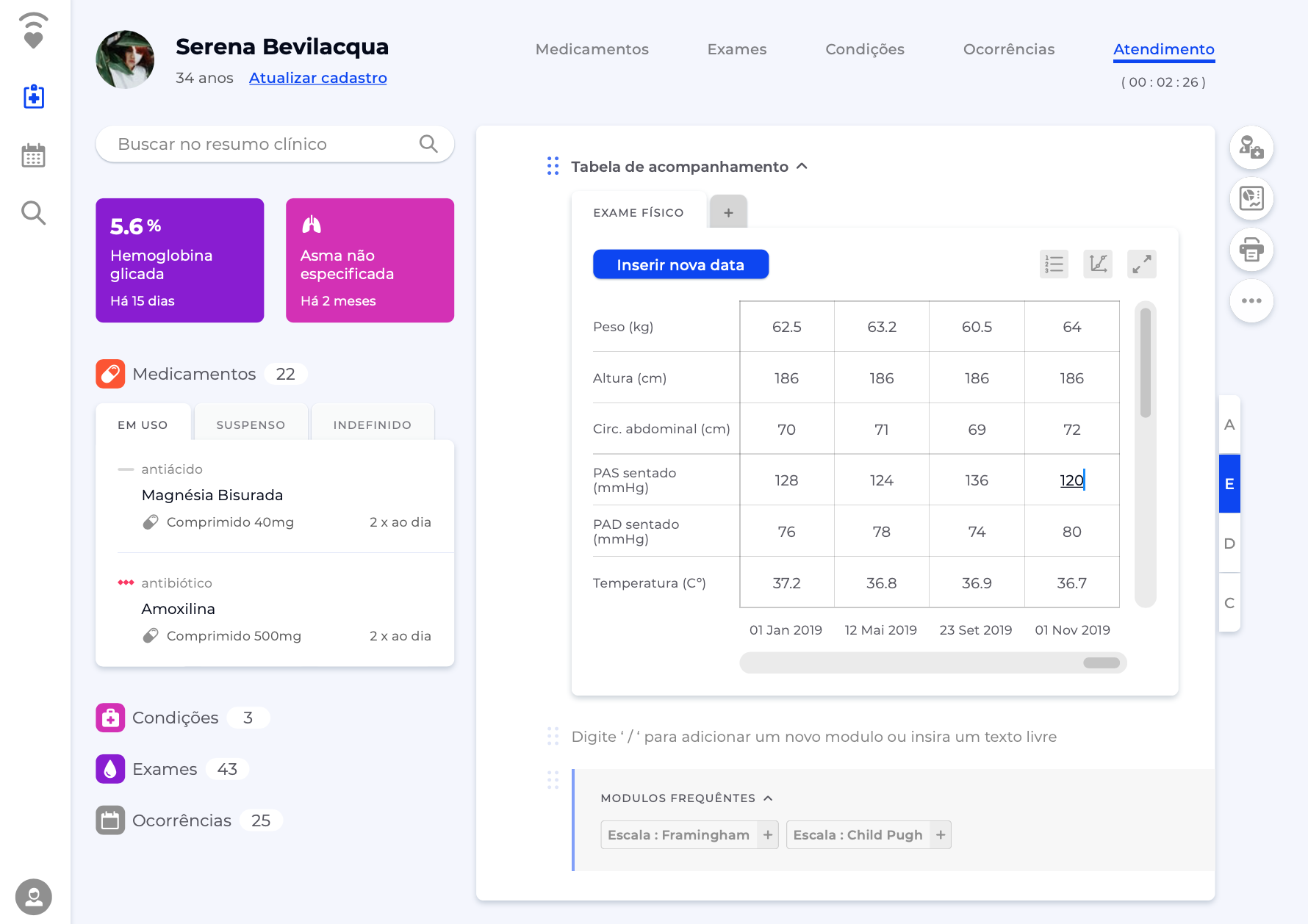Click the date label 23 Set 2019
Viewport: 1308px width, 924px height.
tap(976, 630)
